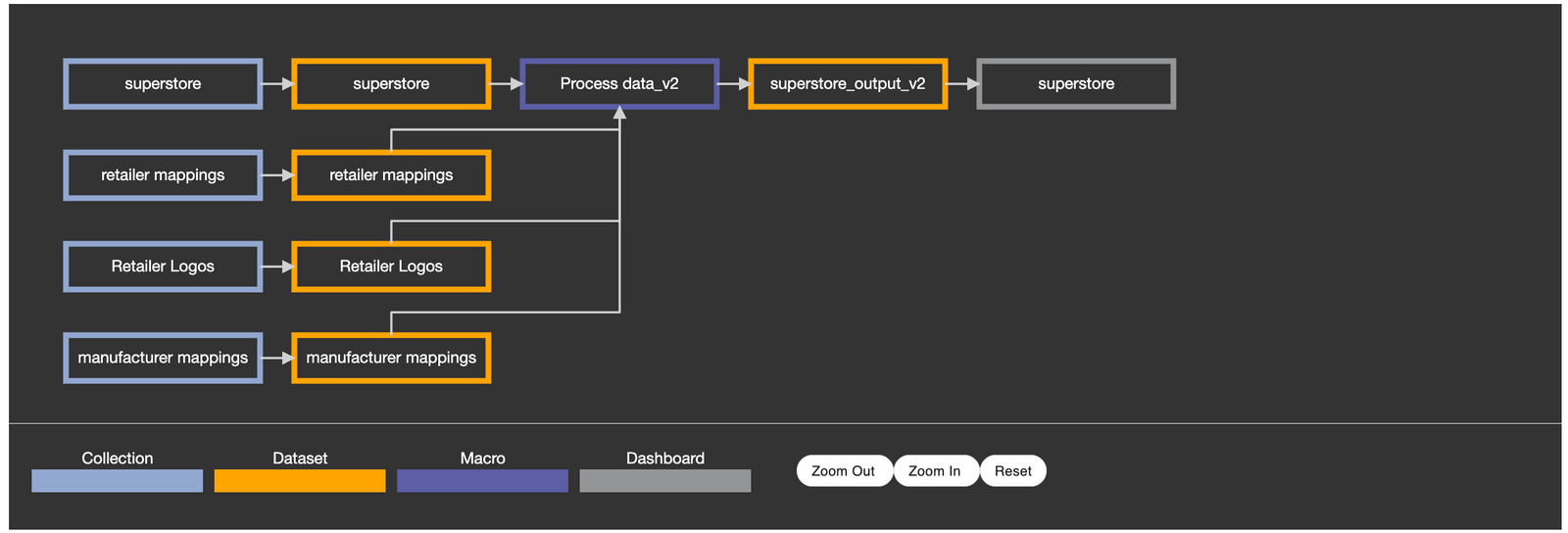Screen dimensions: 1568x533
Task: Select the retailer mappings Collection node
Action: point(163,175)
